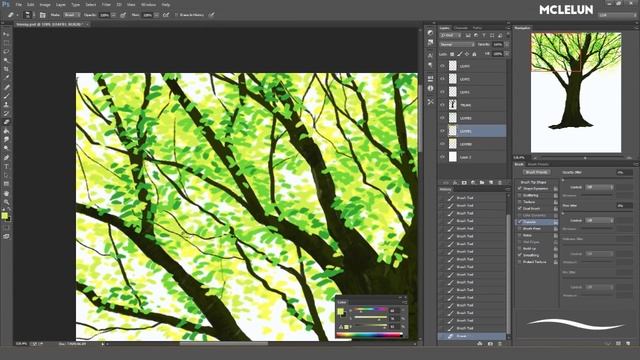The image size is (640, 360).
Task: Toggle the Brush panel from options bar
Action: [x=42, y=15]
